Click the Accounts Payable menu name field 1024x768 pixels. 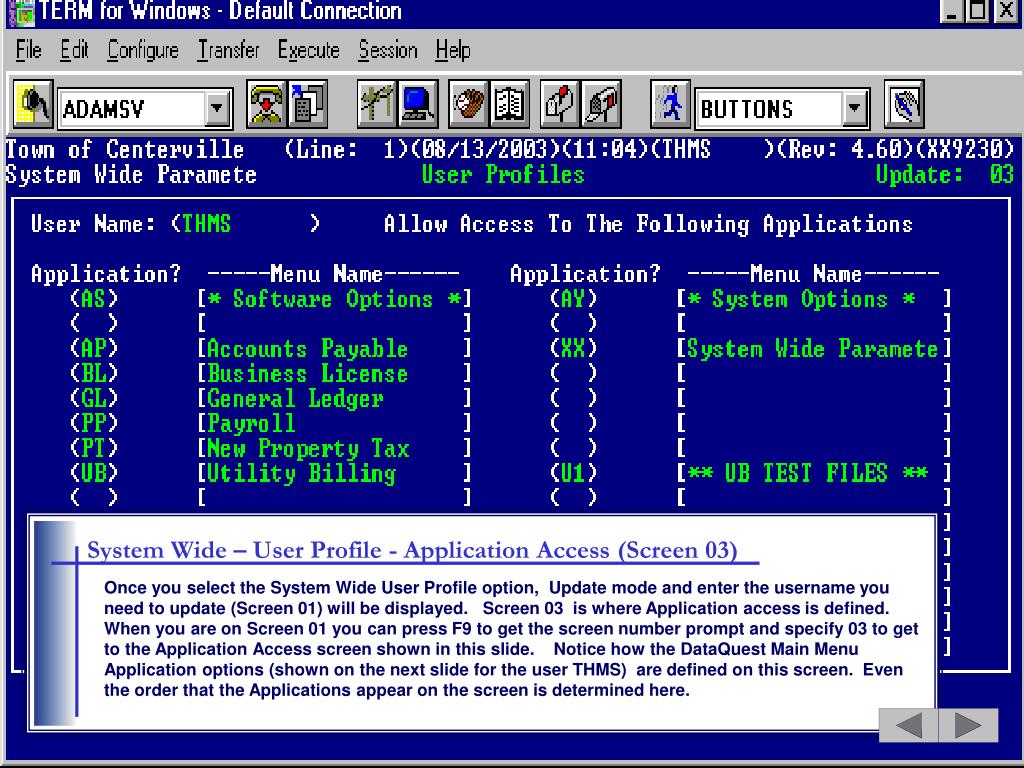click(333, 349)
